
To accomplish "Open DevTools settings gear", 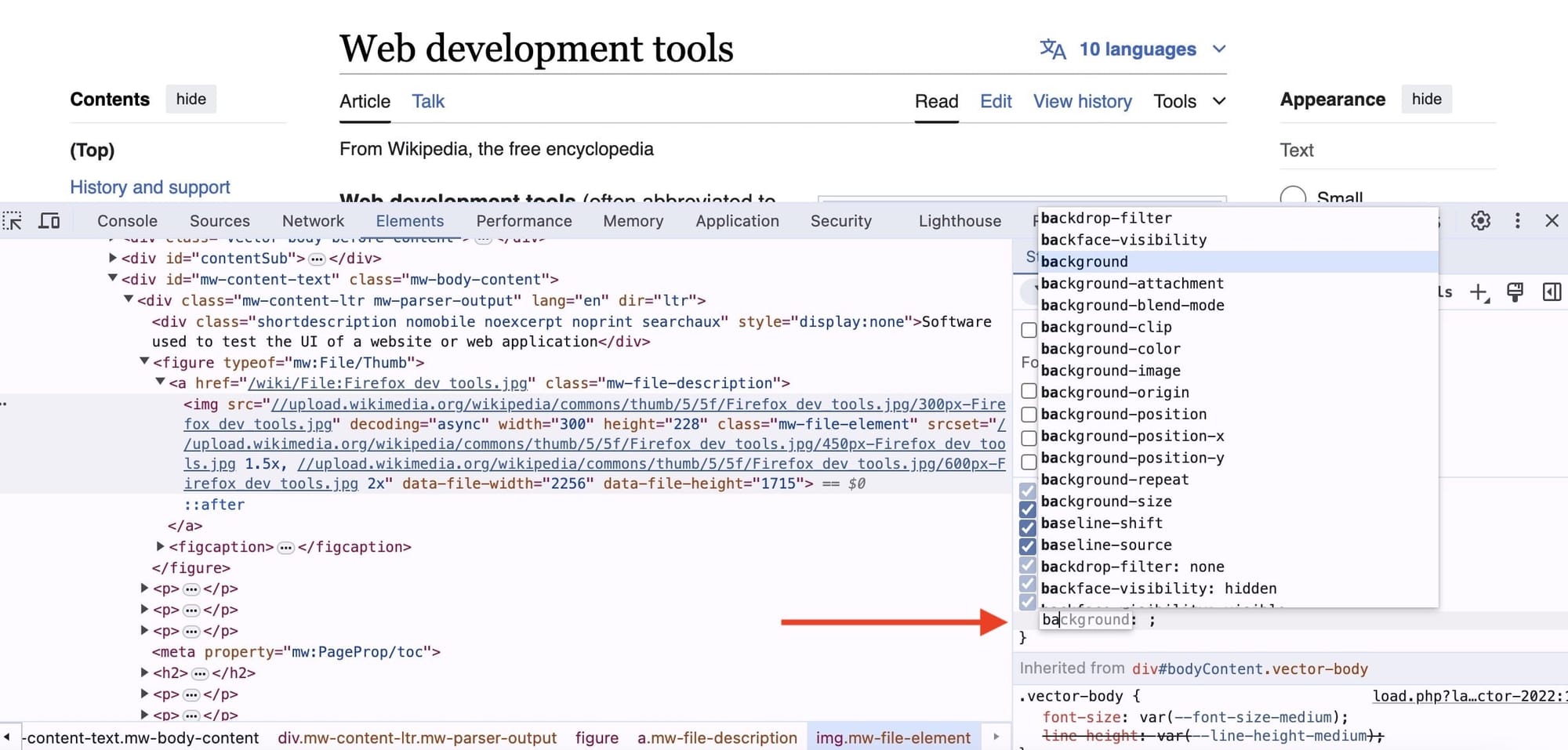I will (x=1480, y=220).
